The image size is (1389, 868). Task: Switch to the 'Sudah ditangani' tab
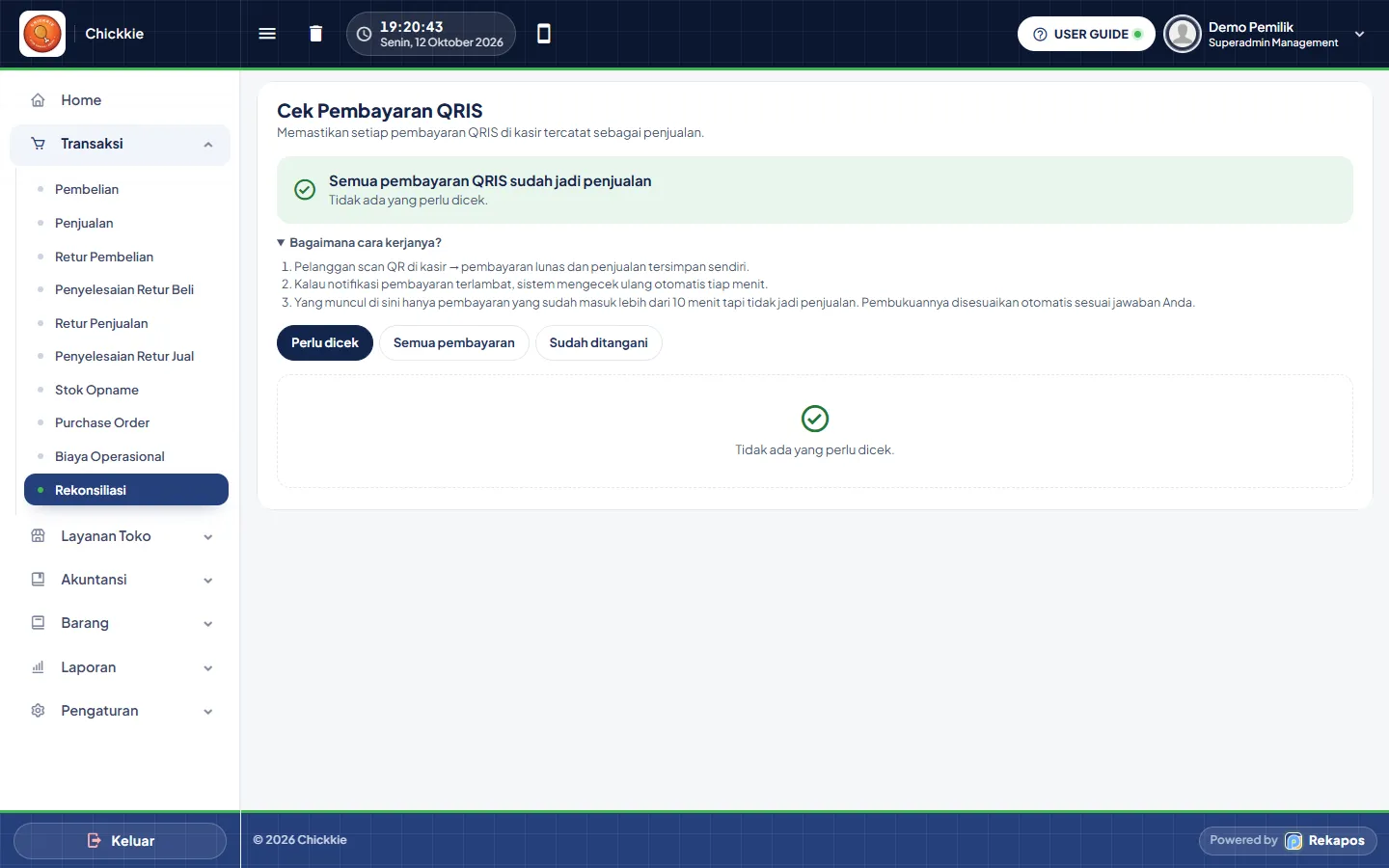pyautogui.click(x=599, y=343)
